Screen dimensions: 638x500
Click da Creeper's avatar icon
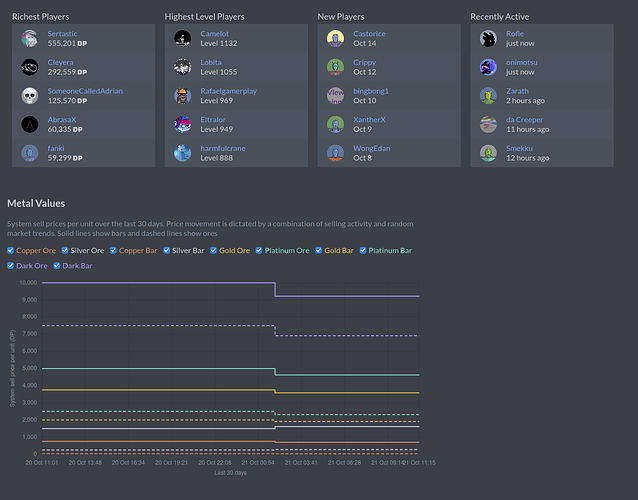tap(488, 124)
